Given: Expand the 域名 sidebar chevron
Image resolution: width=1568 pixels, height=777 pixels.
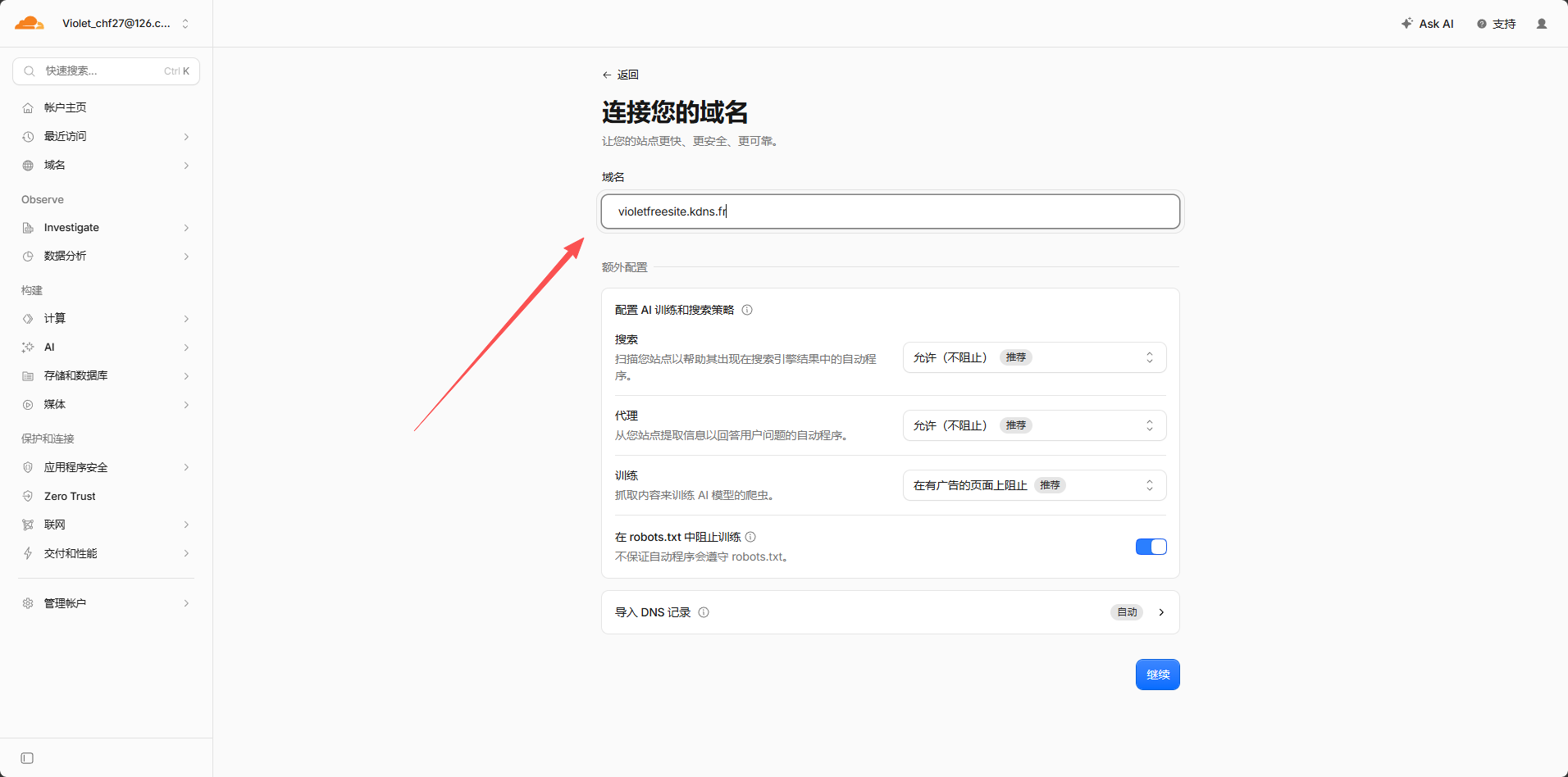Looking at the screenshot, I should tap(186, 166).
